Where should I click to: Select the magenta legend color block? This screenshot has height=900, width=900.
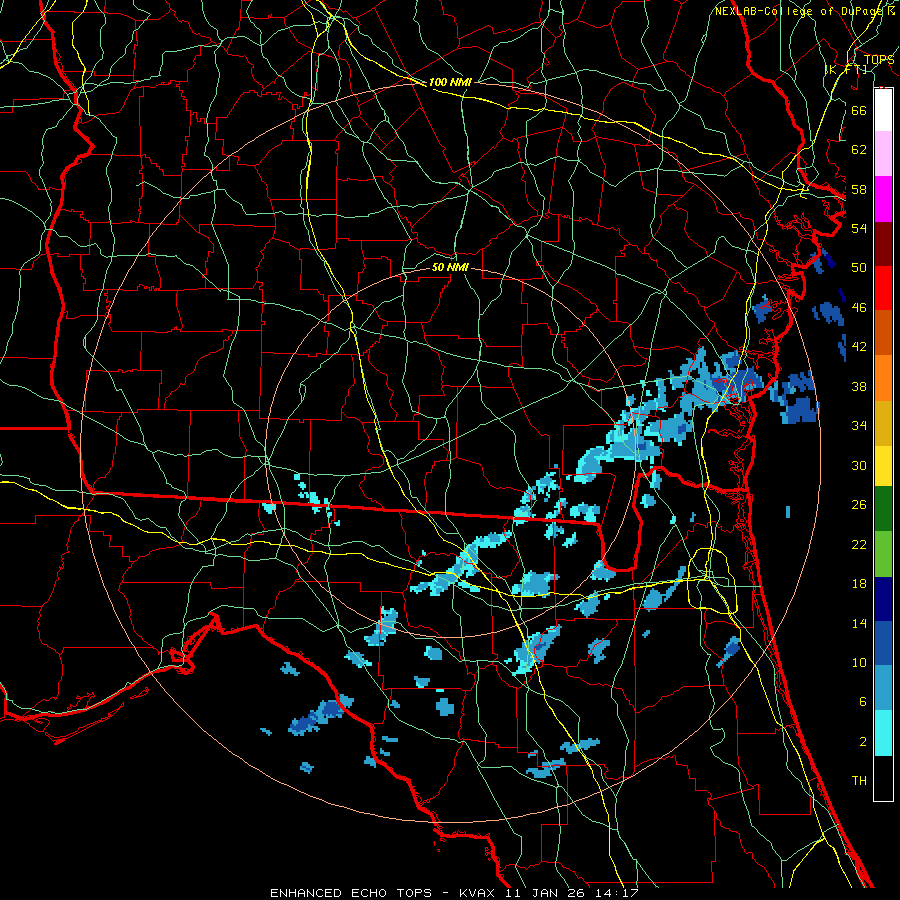pos(883,199)
